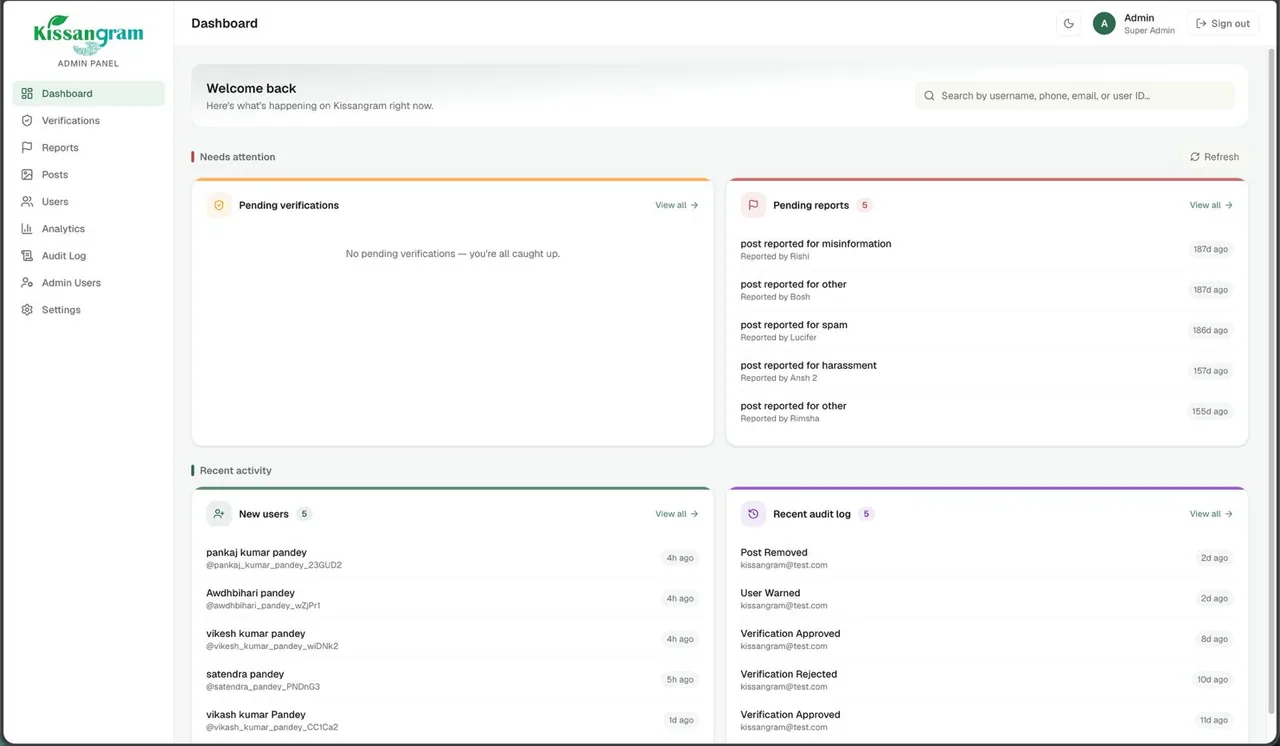Select new user vikash kumar Pandey
This screenshot has width=1280, height=746.
(x=453, y=720)
